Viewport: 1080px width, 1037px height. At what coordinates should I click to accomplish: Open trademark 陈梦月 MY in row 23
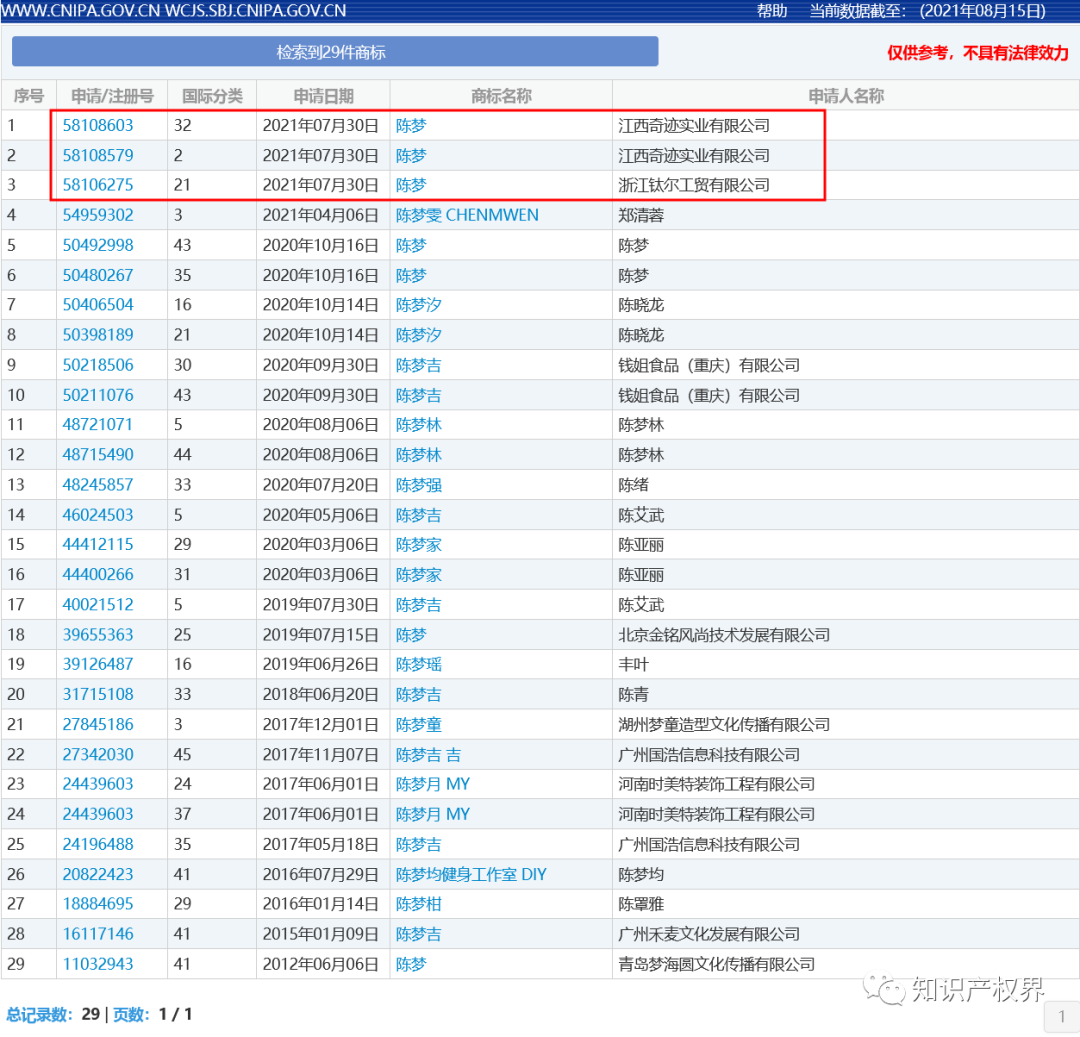(433, 784)
